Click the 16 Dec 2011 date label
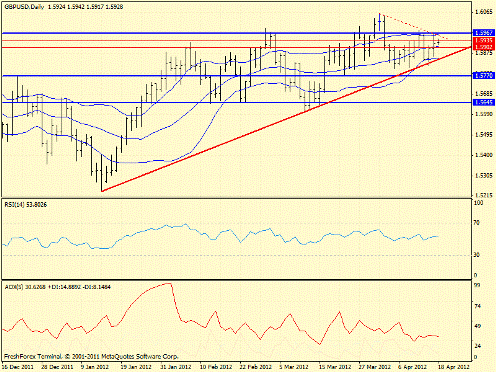The width and height of the screenshot is (496, 372). click(x=17, y=367)
